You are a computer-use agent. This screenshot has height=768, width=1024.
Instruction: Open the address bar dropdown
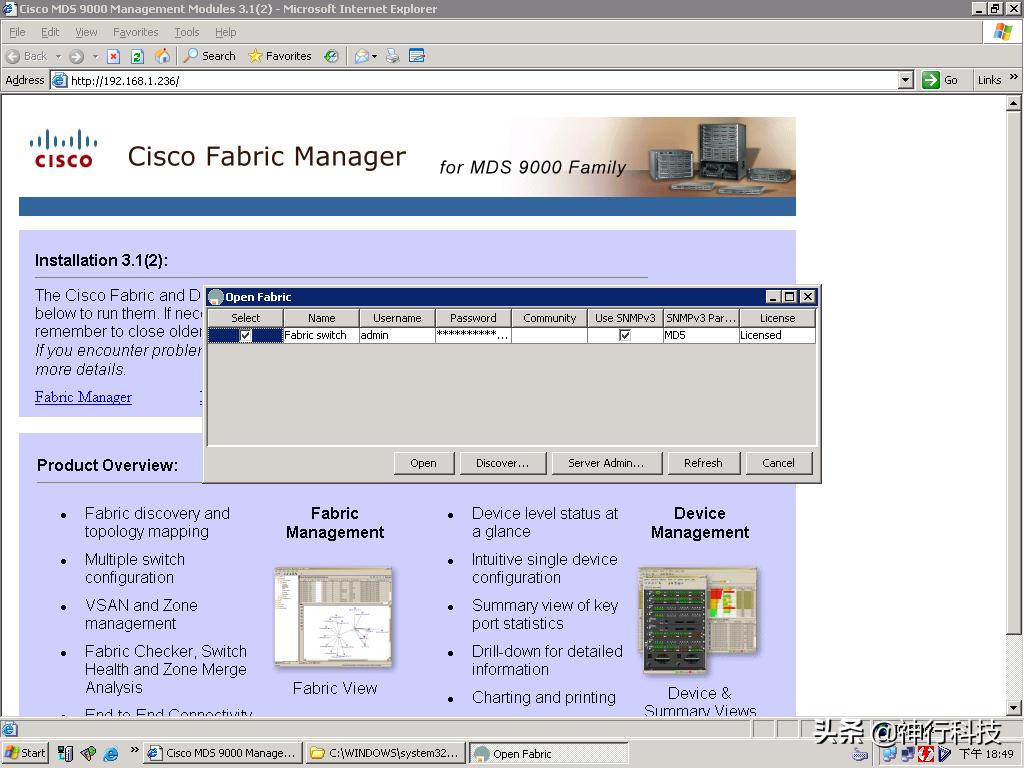906,80
